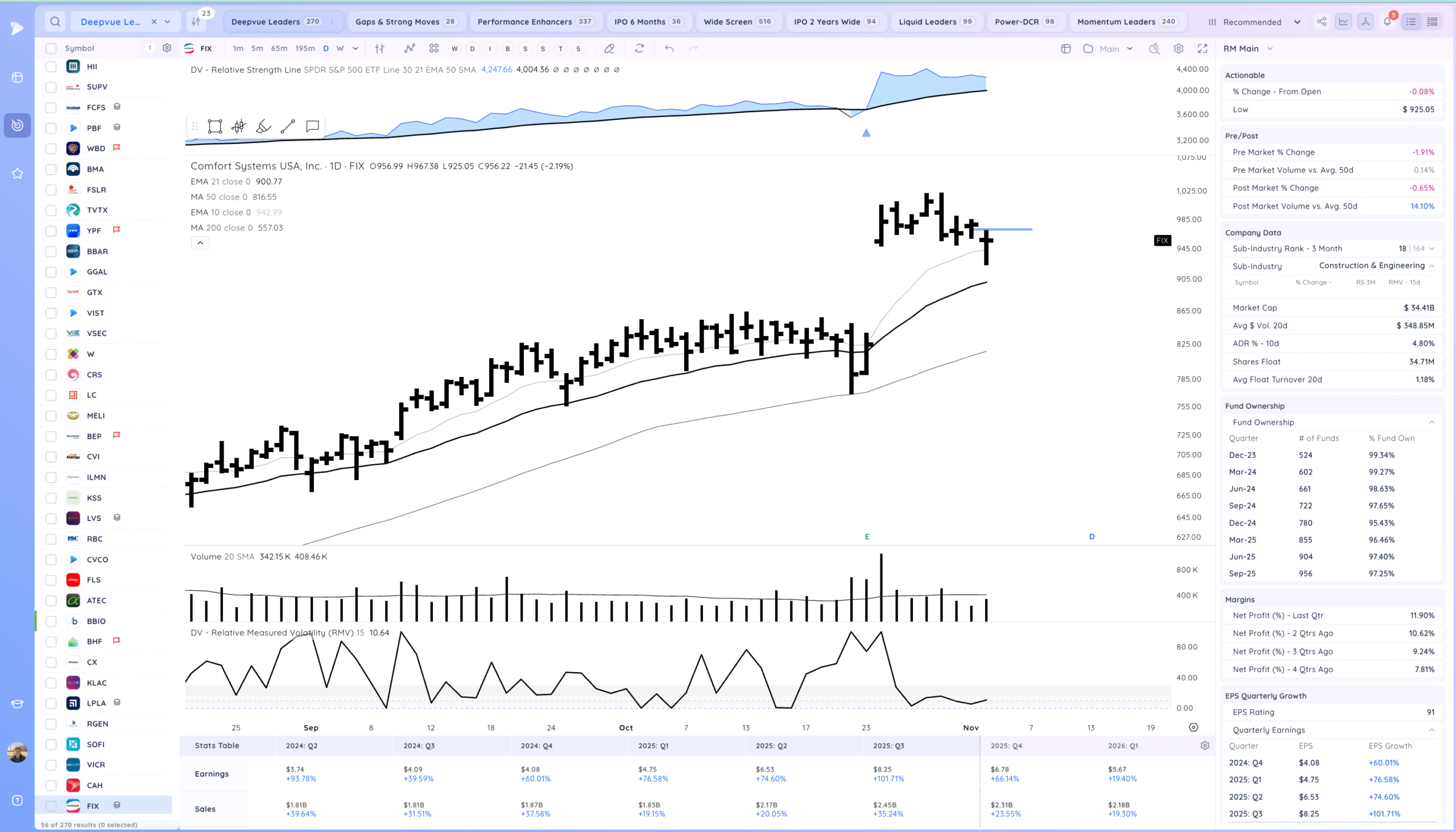The height and width of the screenshot is (832, 1456).
Task: Enter fullscreen chart mode
Action: click(x=1202, y=48)
